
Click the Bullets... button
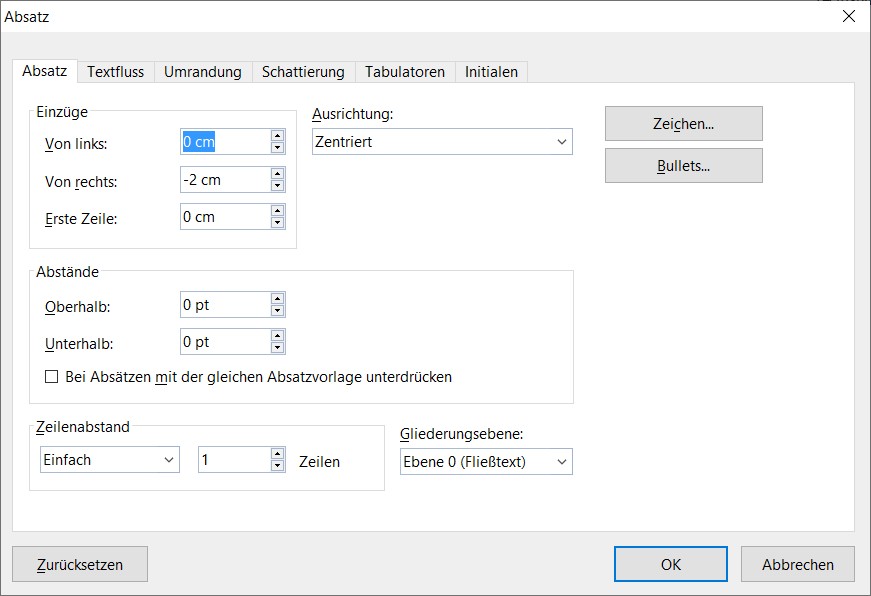click(x=684, y=166)
